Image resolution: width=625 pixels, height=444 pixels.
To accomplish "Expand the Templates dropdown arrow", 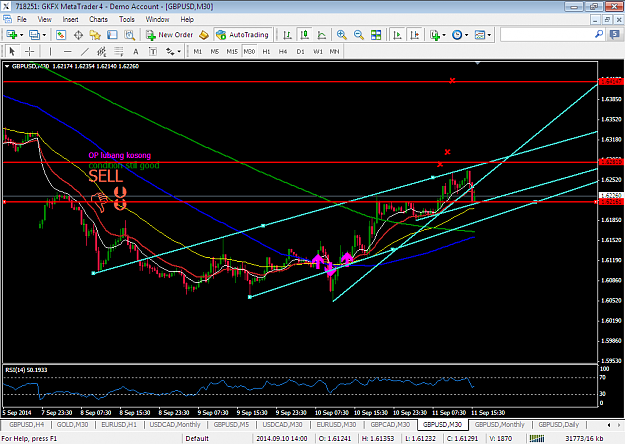I will (489, 35).
